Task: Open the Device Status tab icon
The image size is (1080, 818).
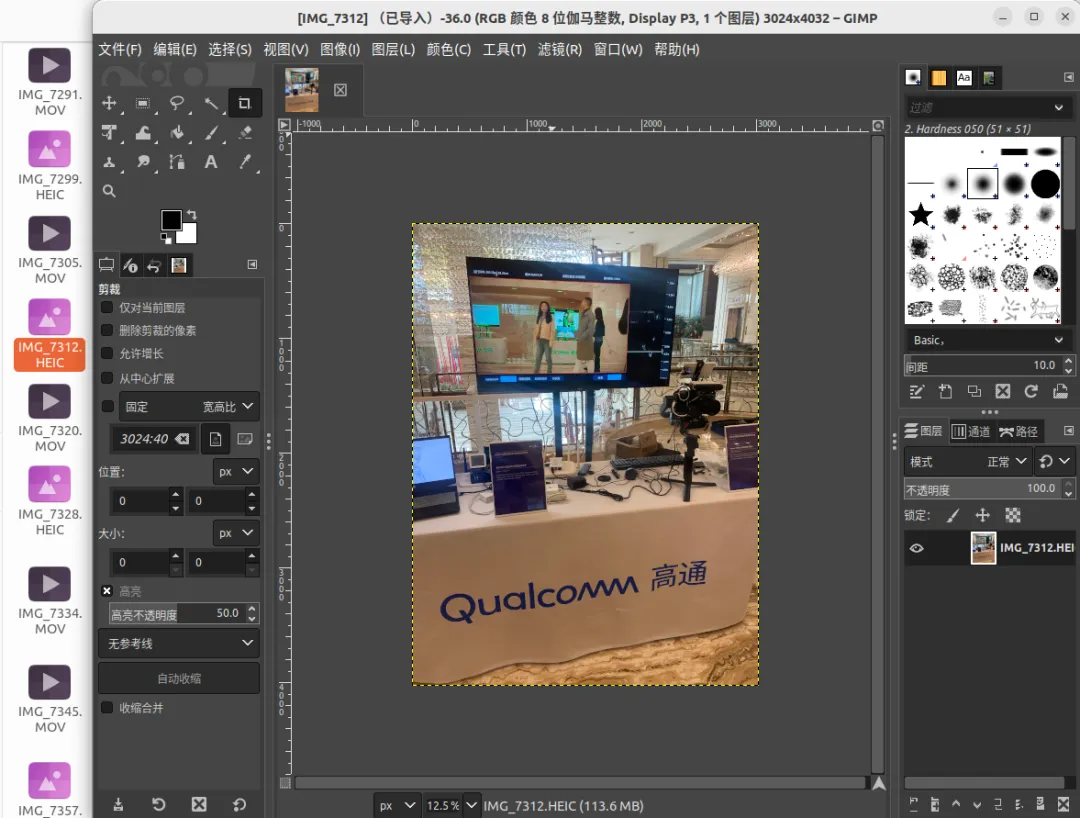Action: 130,266
